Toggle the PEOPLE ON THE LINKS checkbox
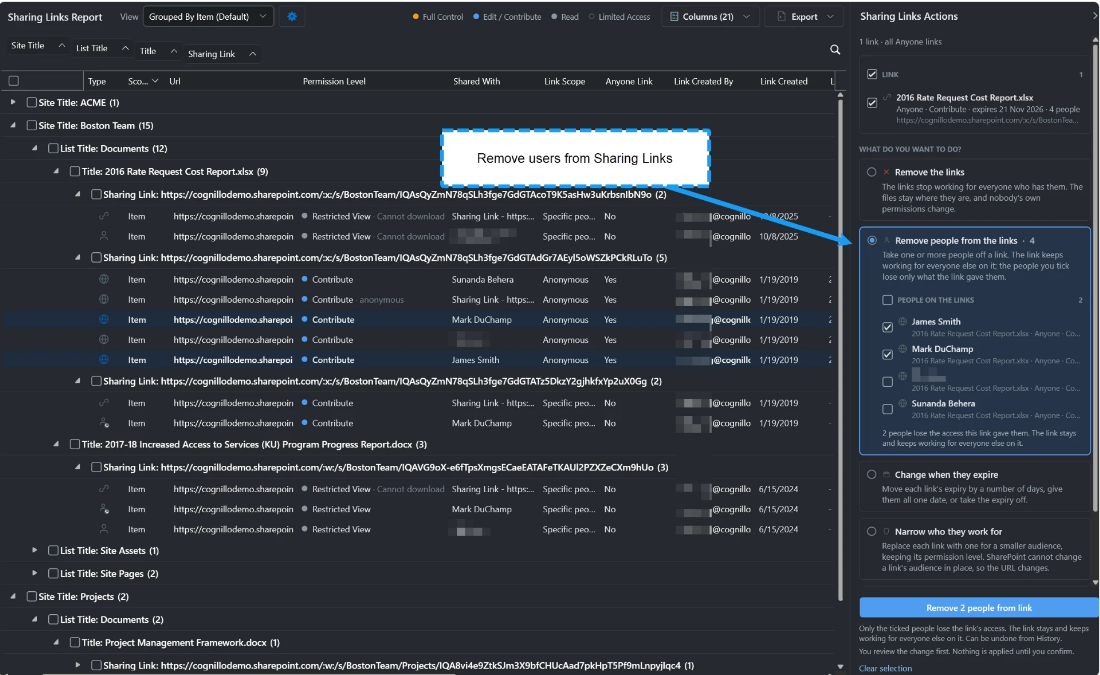The image size is (1100, 675). (x=887, y=300)
